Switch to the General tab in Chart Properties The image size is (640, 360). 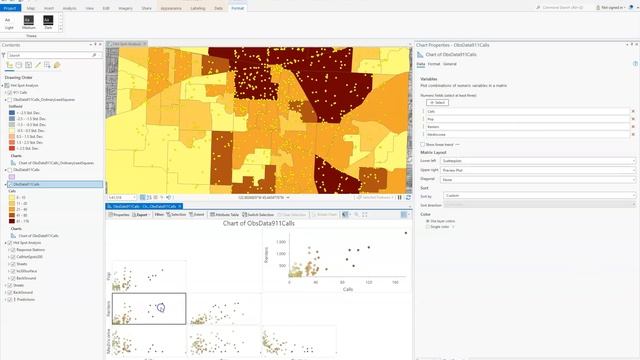coord(450,64)
